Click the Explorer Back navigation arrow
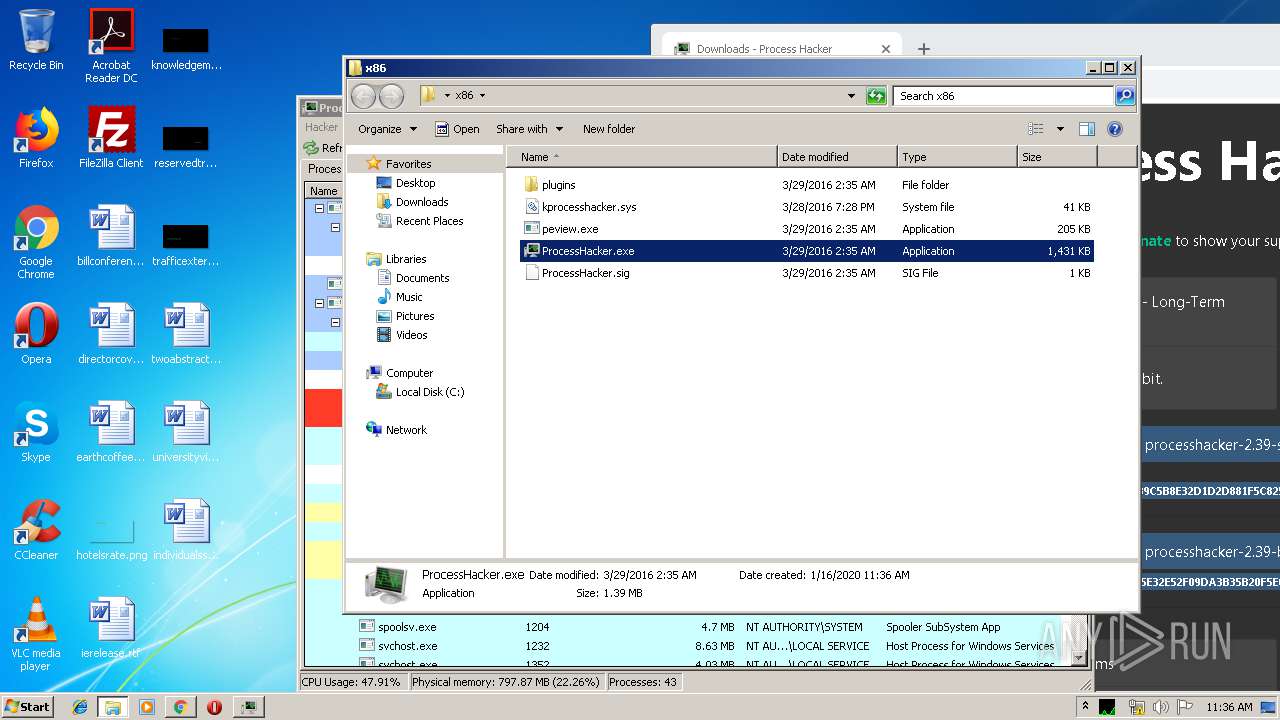 coord(363,96)
